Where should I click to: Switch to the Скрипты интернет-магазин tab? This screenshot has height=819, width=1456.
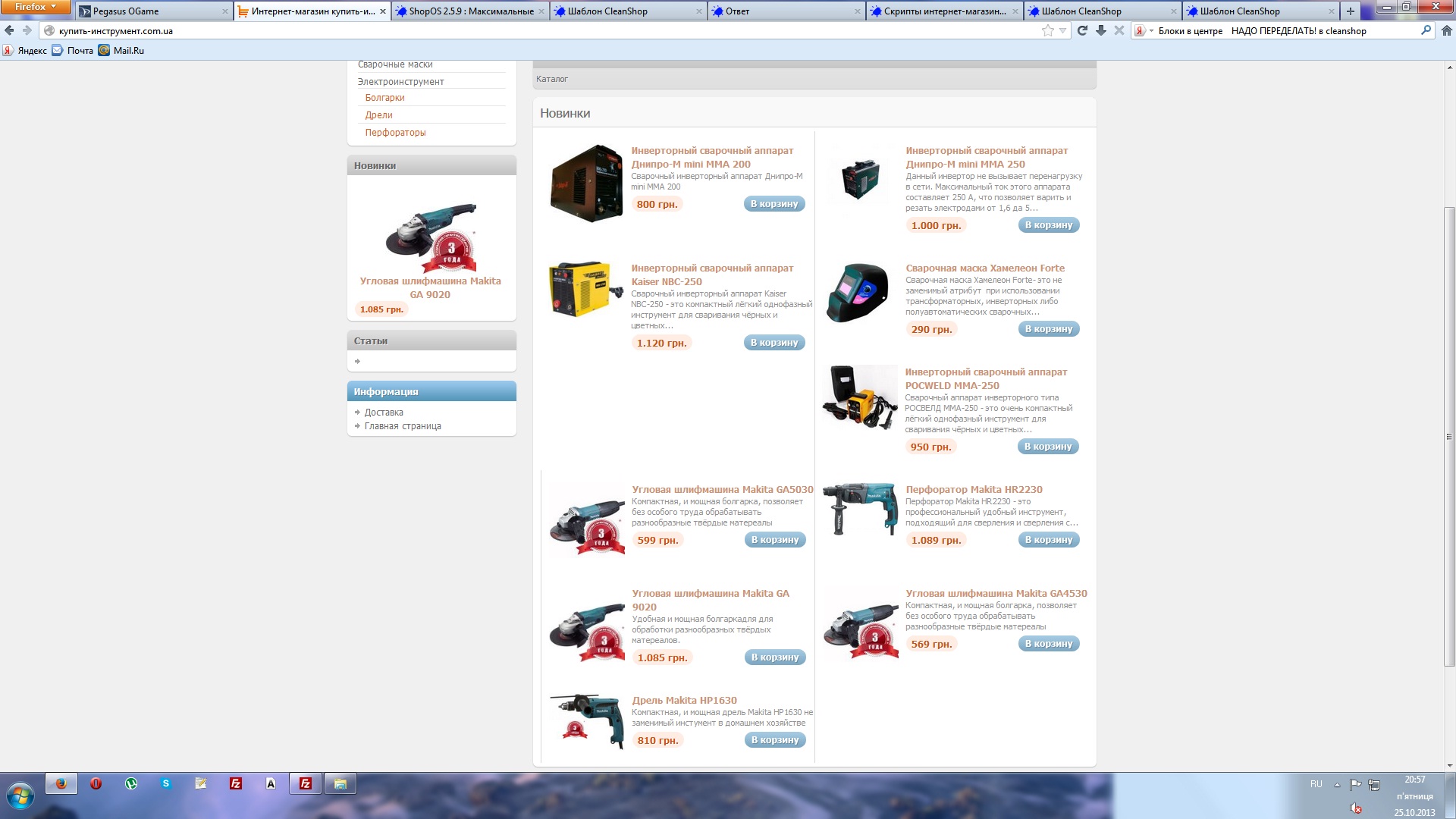coord(944,11)
